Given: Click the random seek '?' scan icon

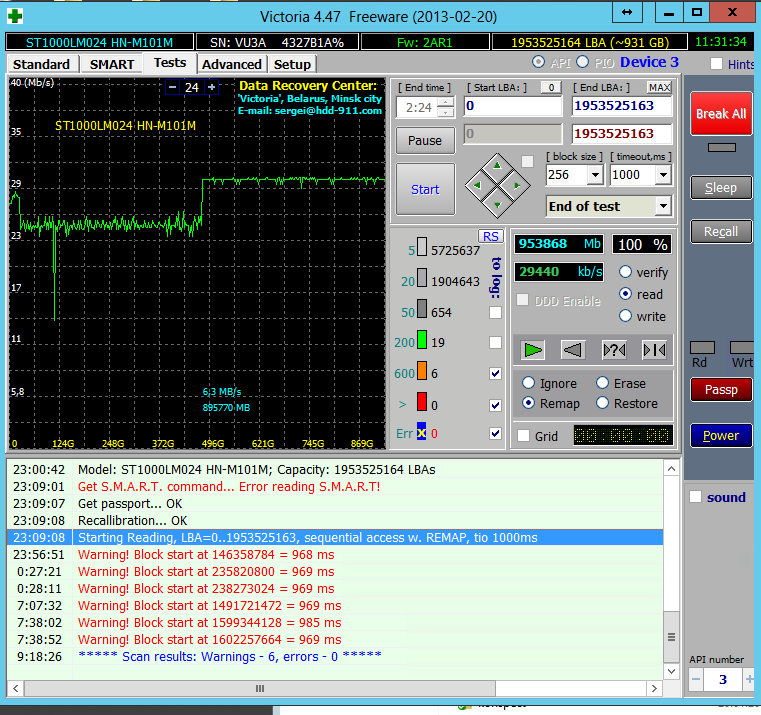Looking at the screenshot, I should click(x=614, y=350).
